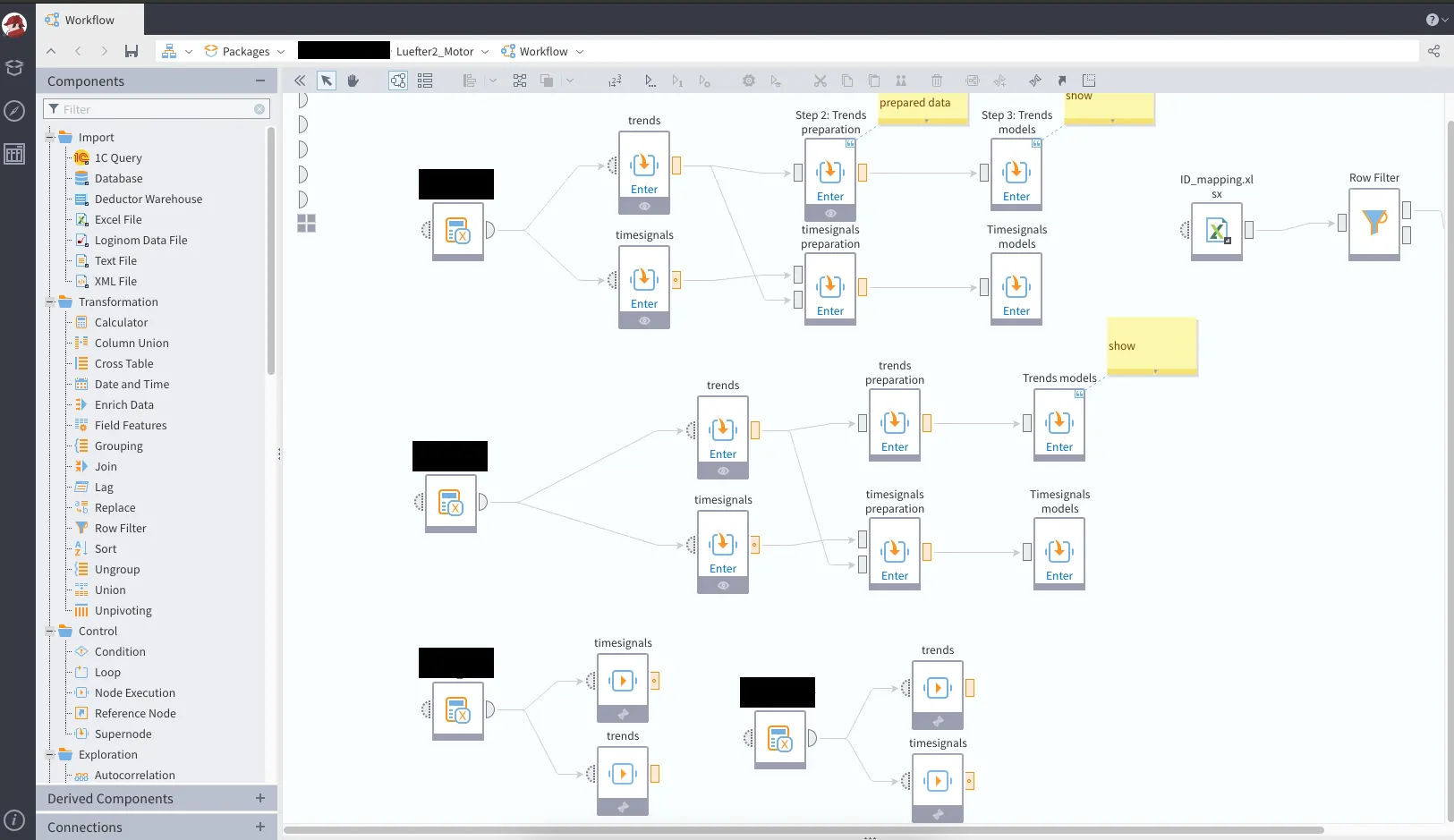Screen dimensions: 1454x840
Task: Select Row Filter in Components tree
Action: [120, 528]
